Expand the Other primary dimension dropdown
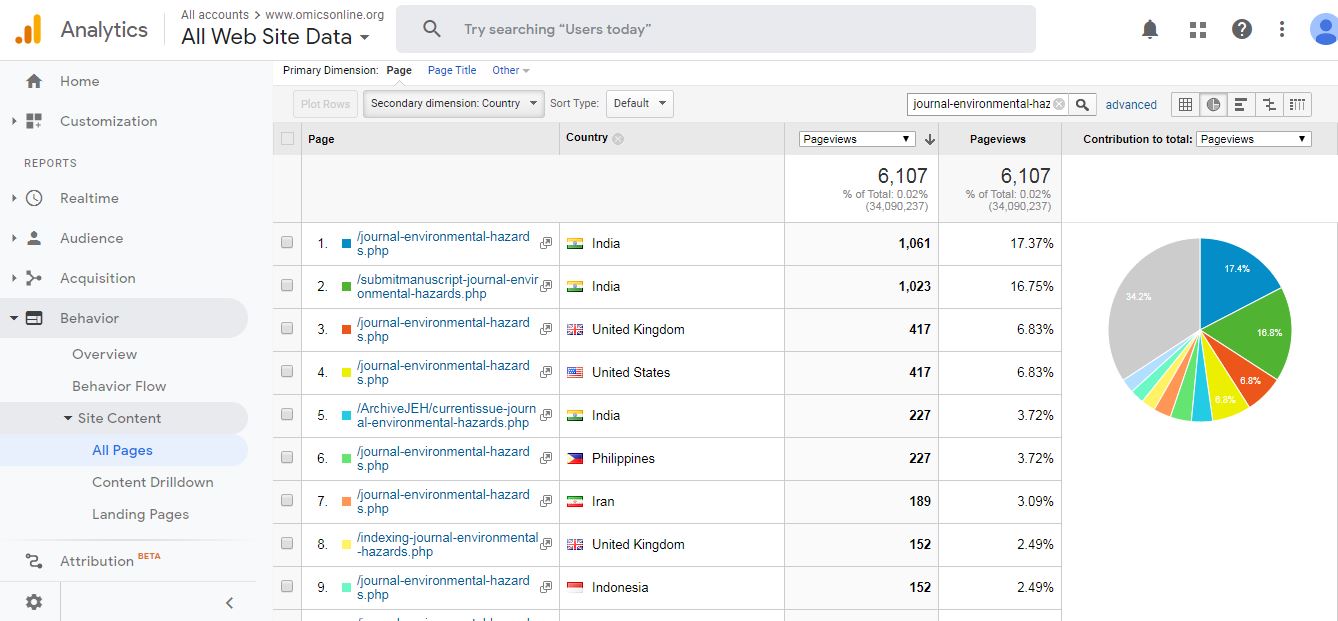This screenshot has width=1338, height=621. [510, 70]
